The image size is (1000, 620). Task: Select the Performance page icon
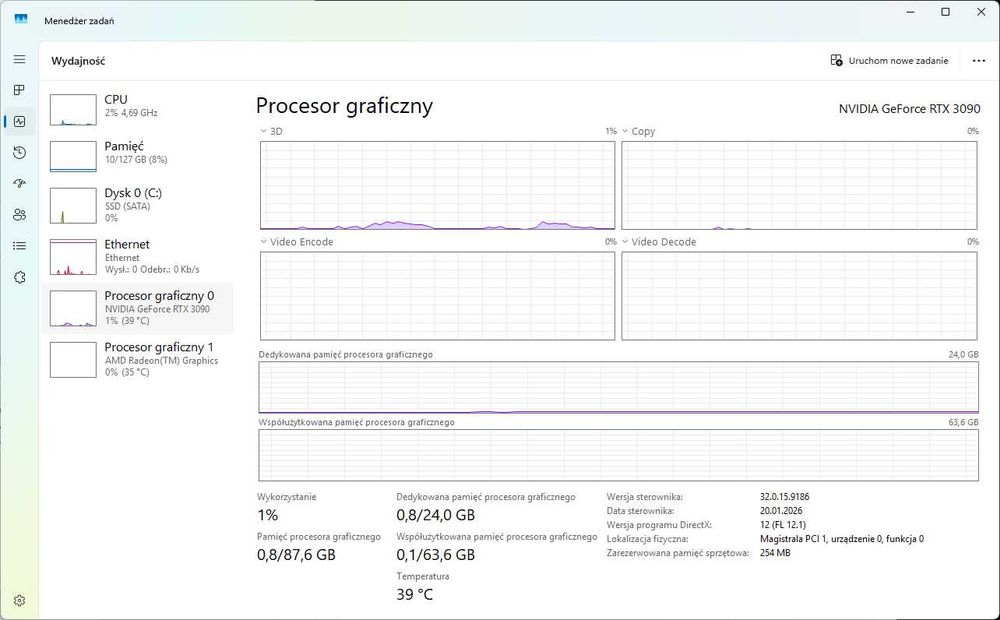click(20, 121)
